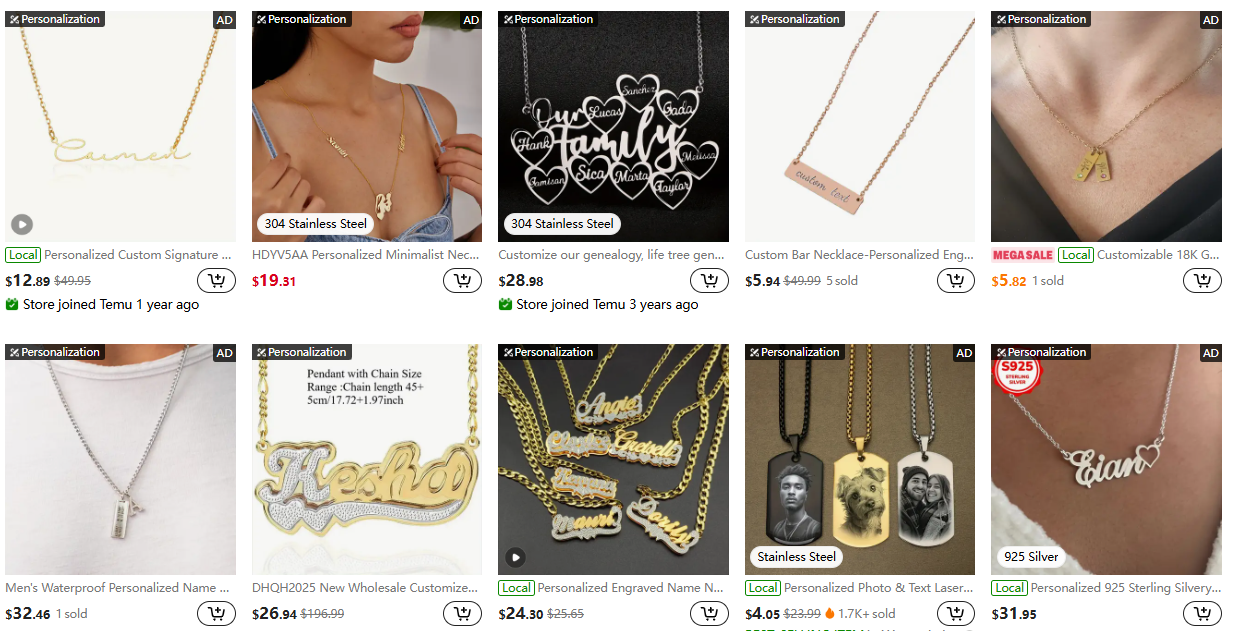Image resolution: width=1242 pixels, height=631 pixels.
Task: Open the Our Family hearts necklace image
Action: pyautogui.click(x=613, y=126)
